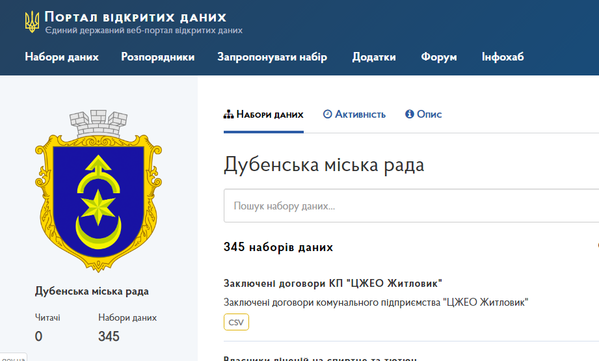
Task: Focus the Пошук набору даних search field
Action: [411, 206]
